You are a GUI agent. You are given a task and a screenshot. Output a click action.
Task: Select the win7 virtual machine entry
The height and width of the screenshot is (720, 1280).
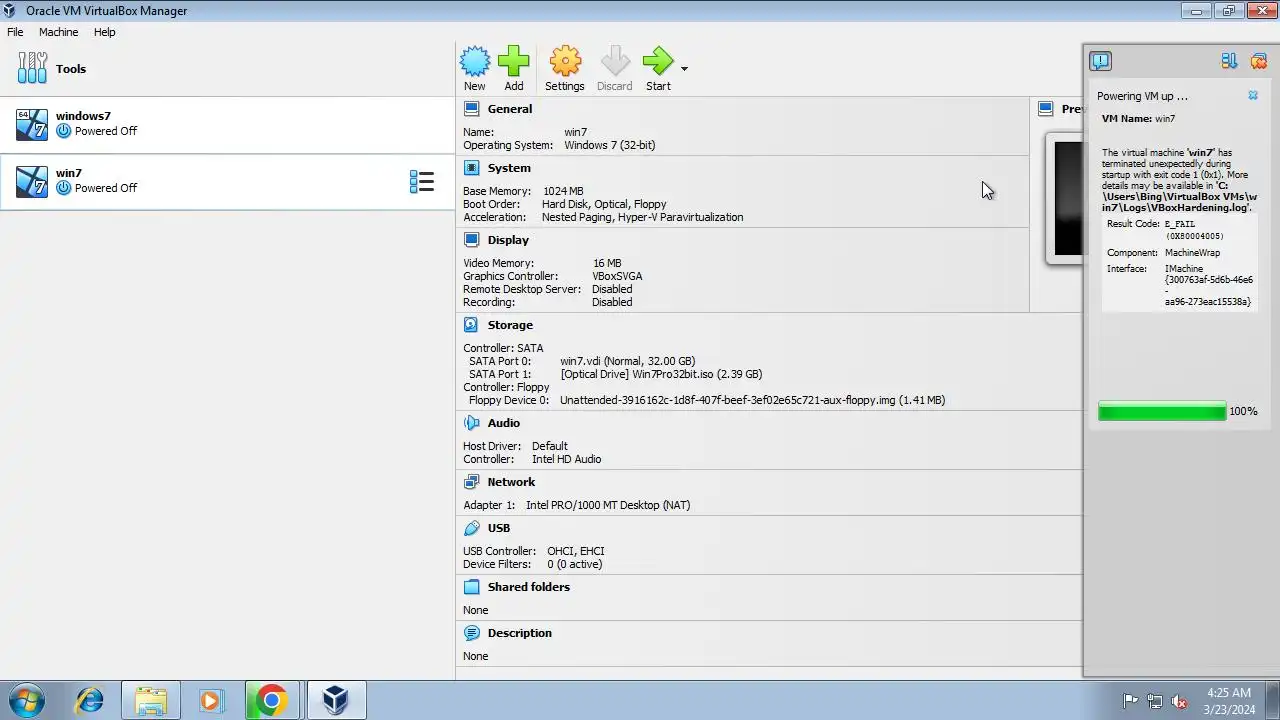pyautogui.click(x=227, y=182)
